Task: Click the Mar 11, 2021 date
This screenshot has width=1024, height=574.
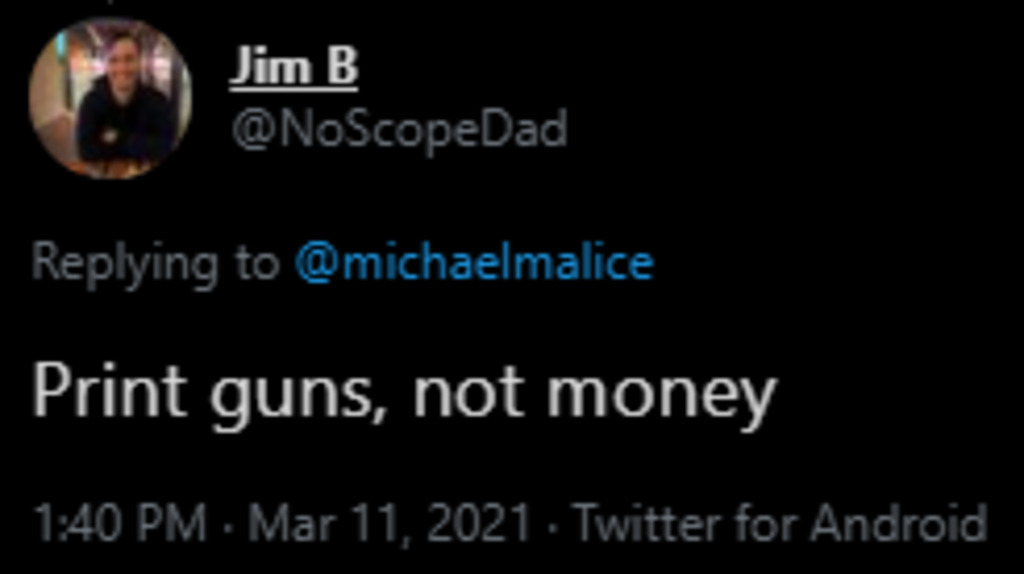Action: (x=389, y=524)
